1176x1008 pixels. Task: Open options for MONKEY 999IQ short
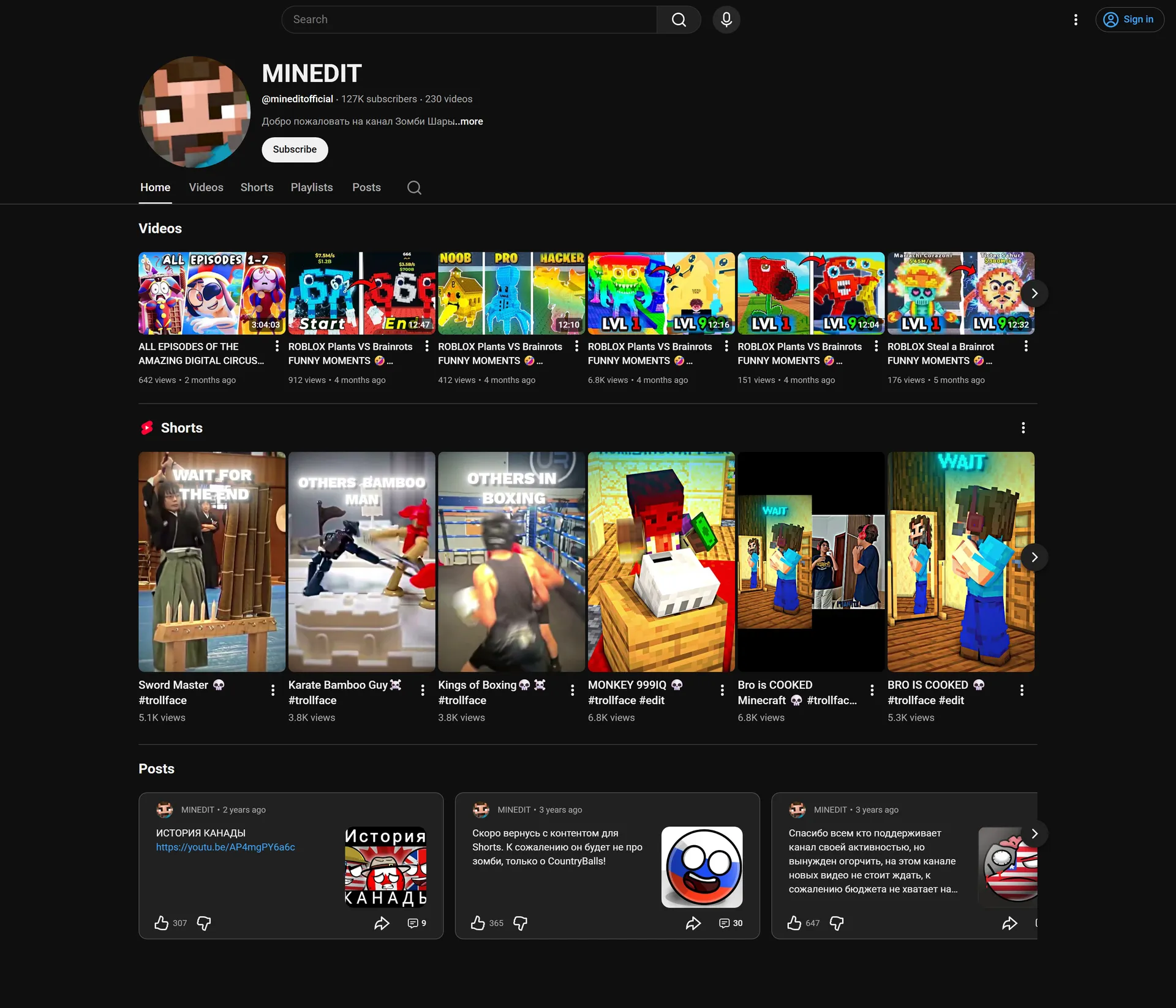point(722,691)
